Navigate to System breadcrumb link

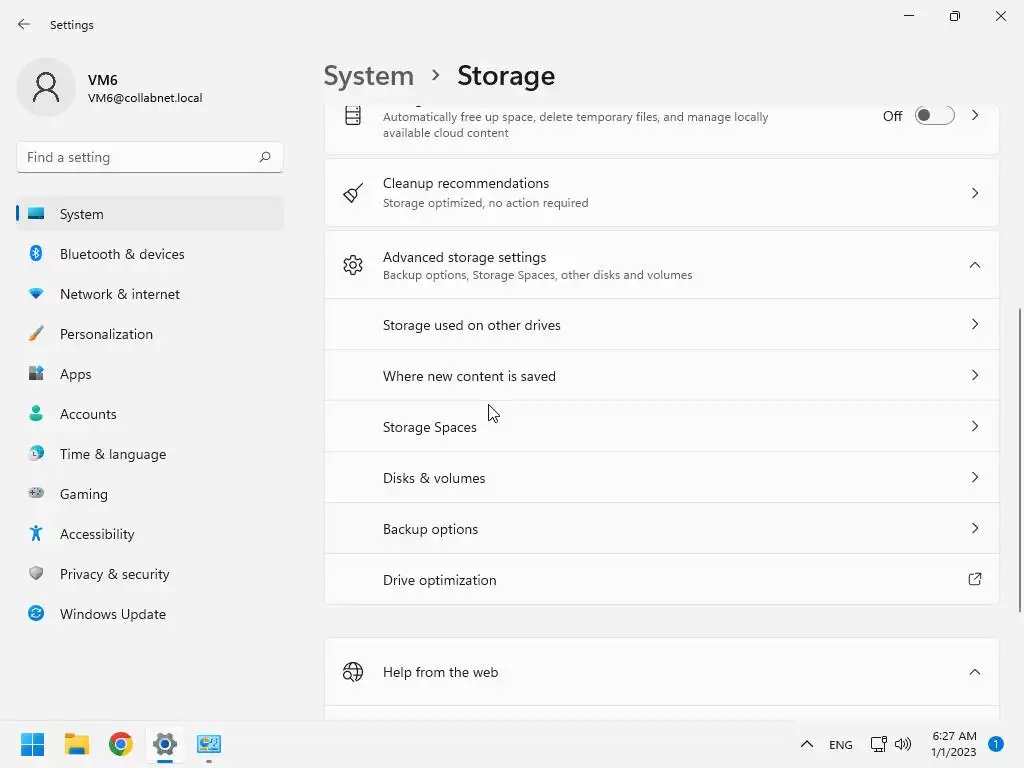pyautogui.click(x=368, y=76)
